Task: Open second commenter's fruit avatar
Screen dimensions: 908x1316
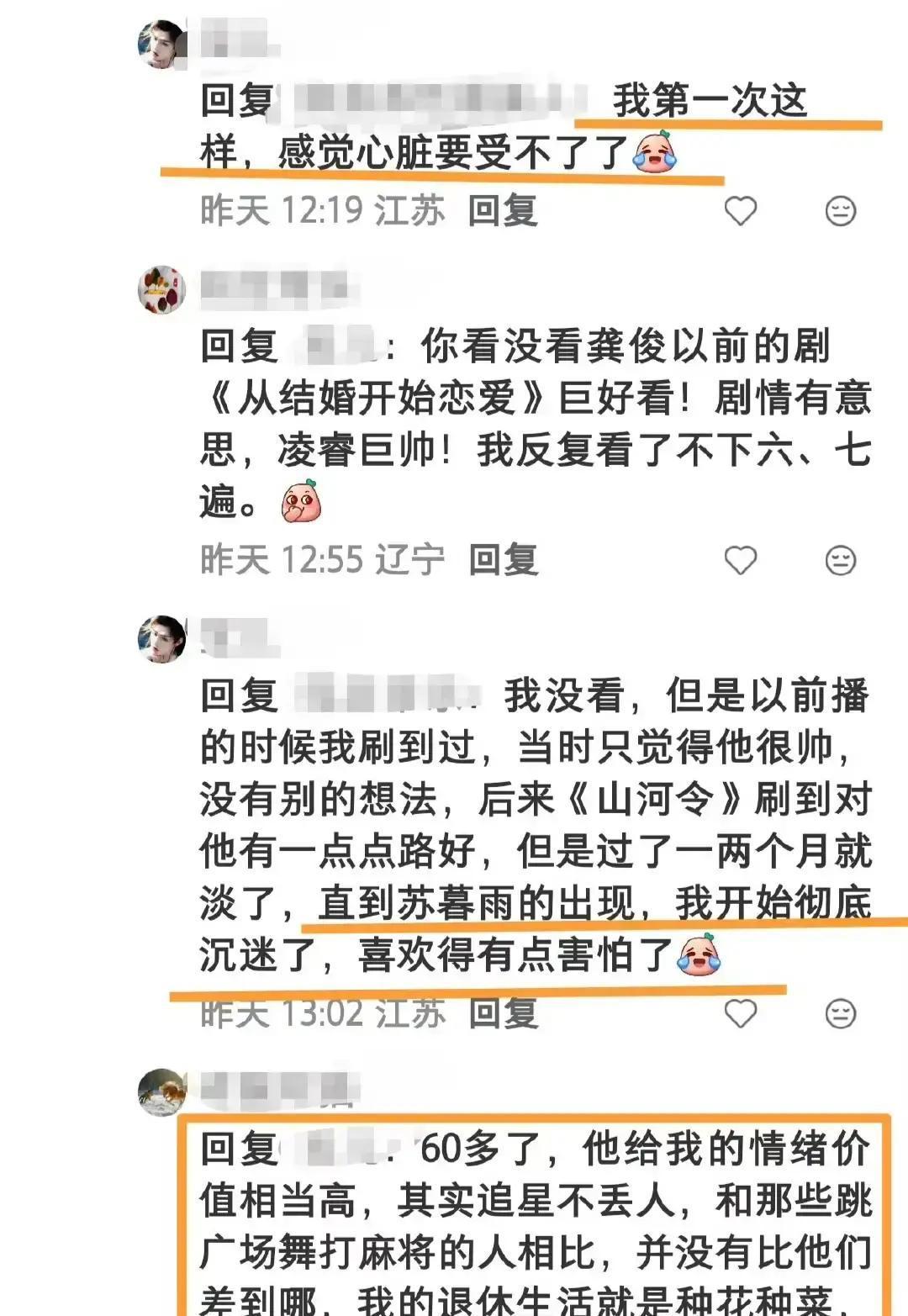Action: tap(161, 289)
